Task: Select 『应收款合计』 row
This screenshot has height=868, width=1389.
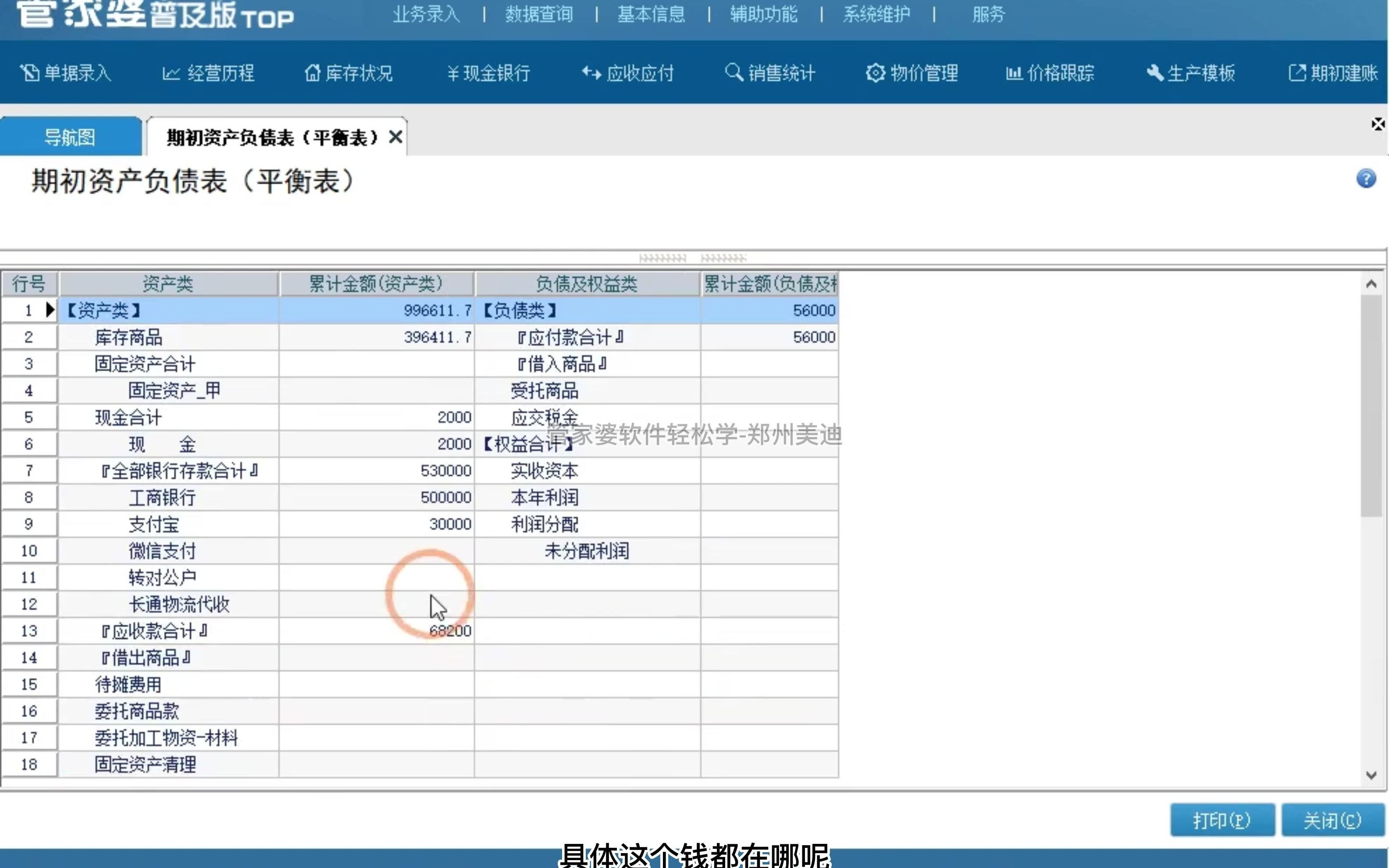Action: [168, 631]
